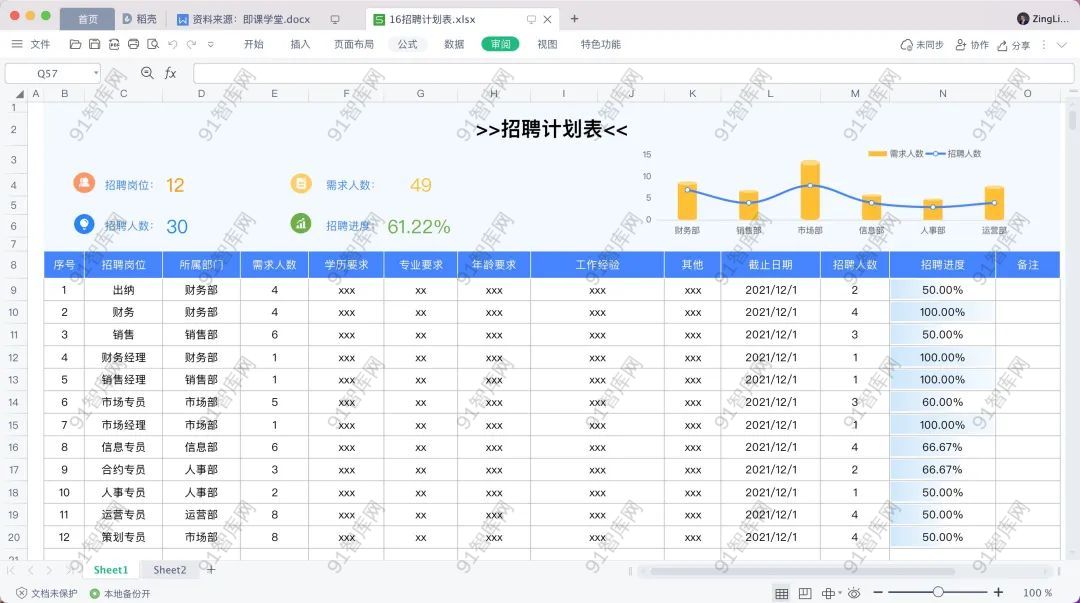Viewport: 1080px width, 603px height.
Task: Click the save icon in quick toolbar
Action: click(x=94, y=44)
